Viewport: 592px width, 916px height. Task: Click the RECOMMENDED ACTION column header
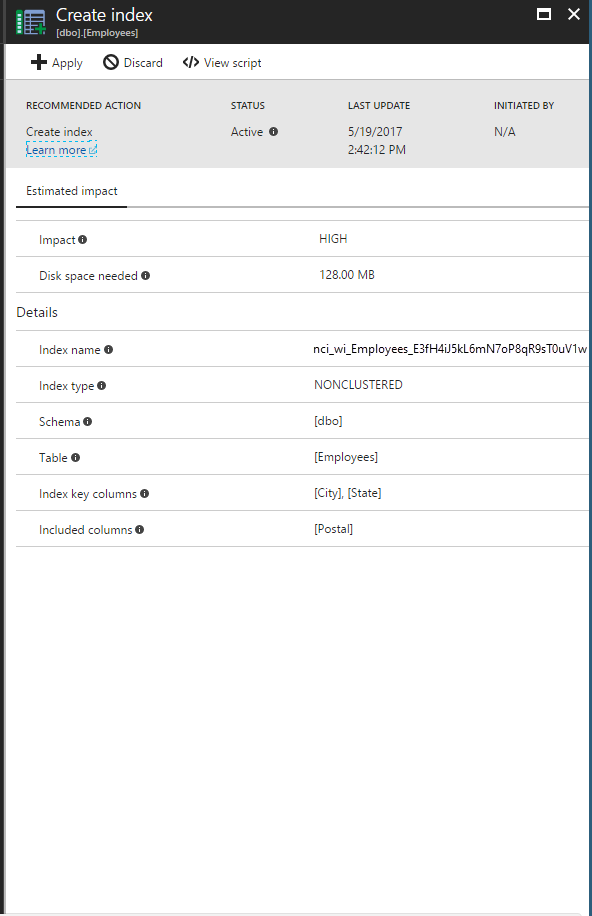84,105
